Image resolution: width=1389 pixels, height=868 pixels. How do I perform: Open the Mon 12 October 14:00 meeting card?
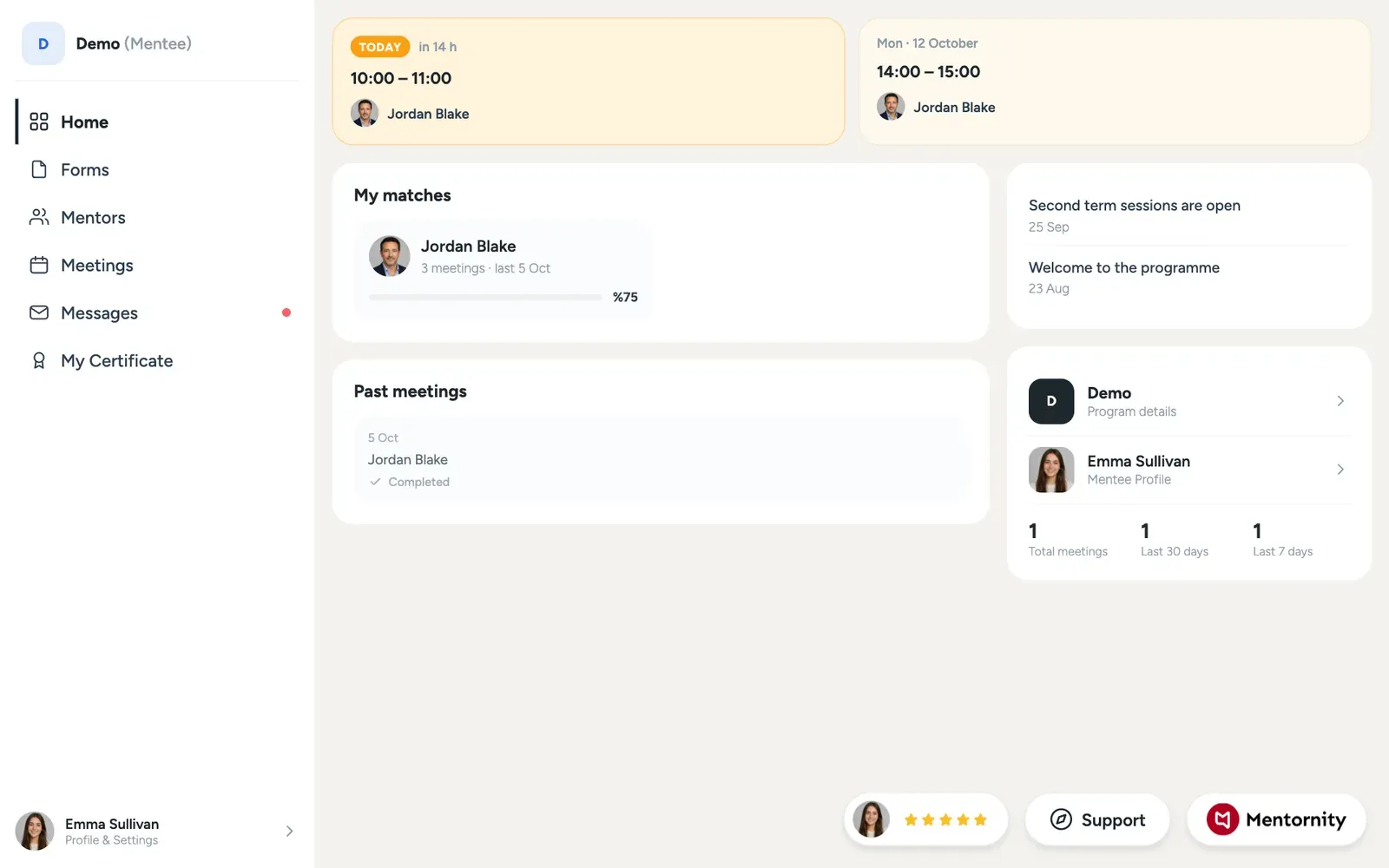[1115, 82]
